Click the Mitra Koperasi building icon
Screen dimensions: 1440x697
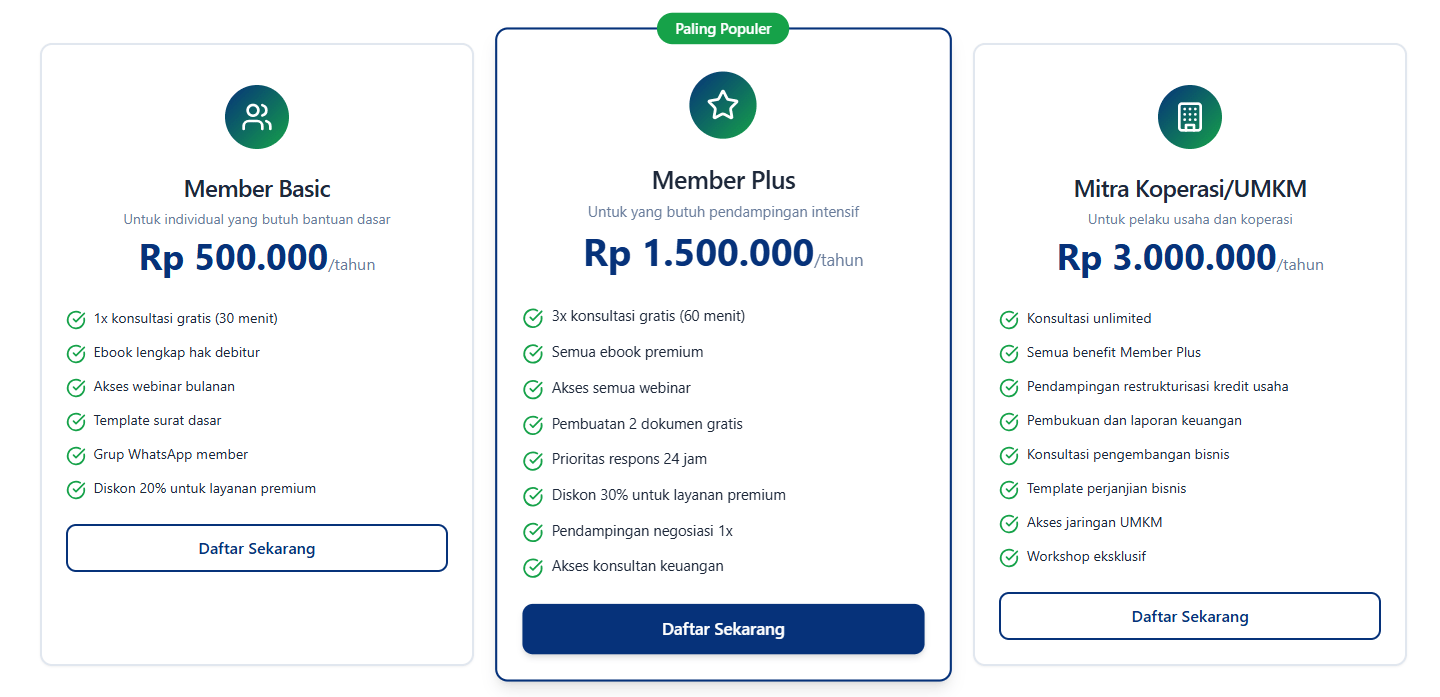(1189, 117)
